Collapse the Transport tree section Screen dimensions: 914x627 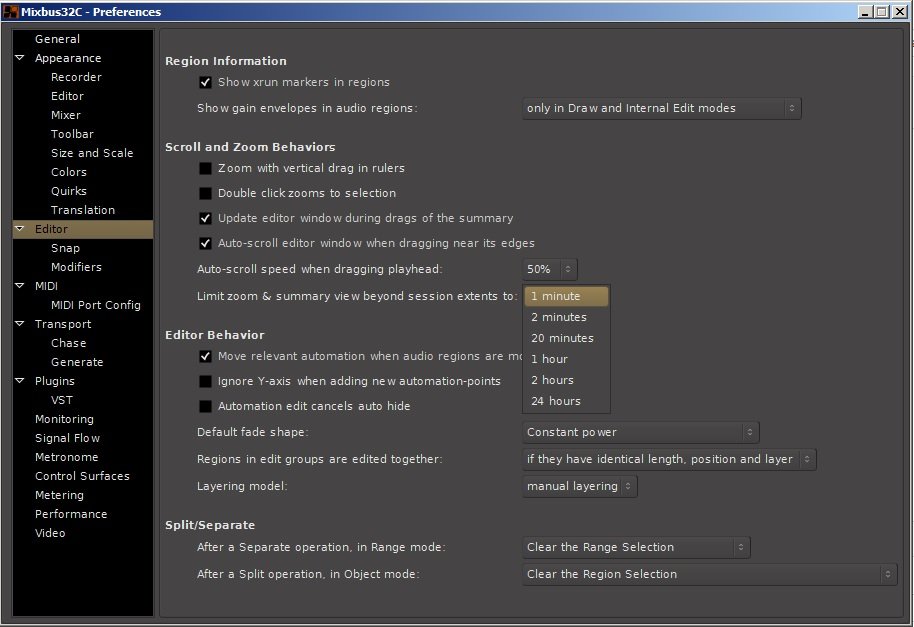[20, 323]
